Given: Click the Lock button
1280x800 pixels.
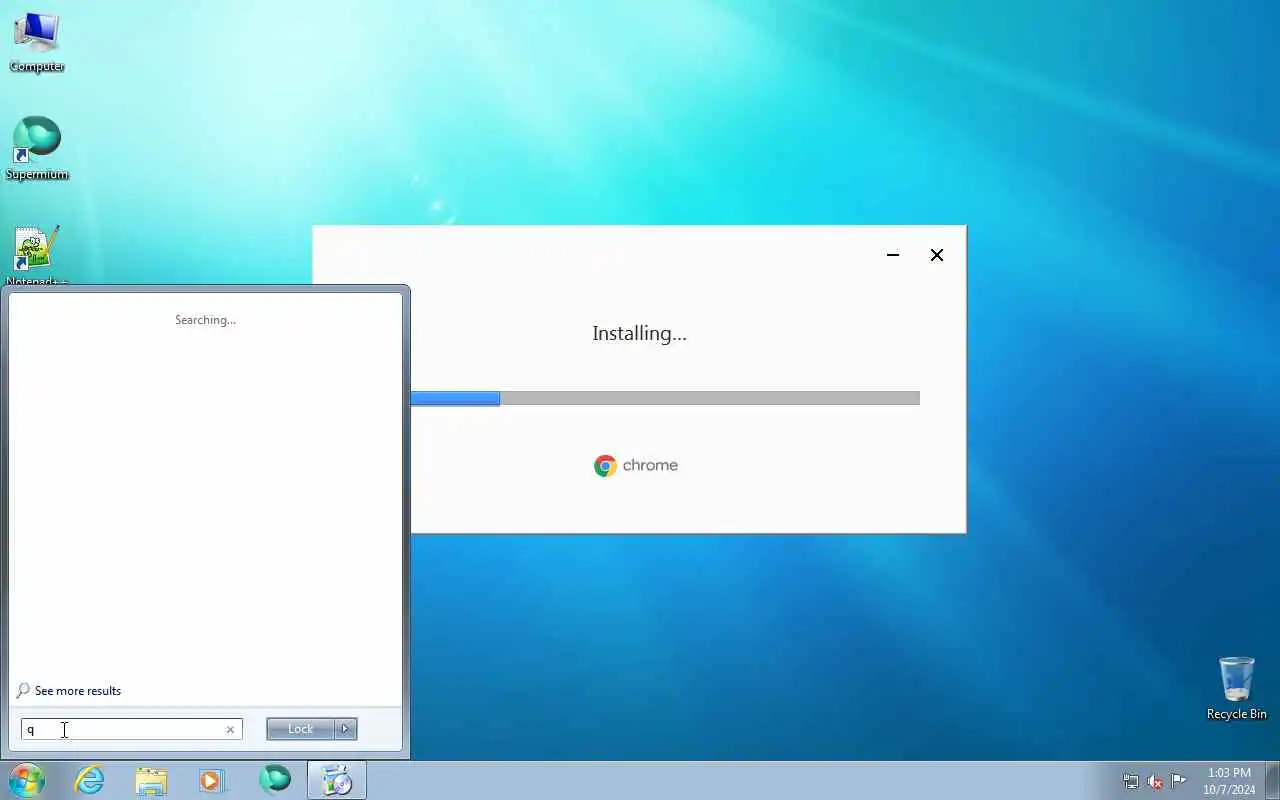Looking at the screenshot, I should tap(300, 729).
